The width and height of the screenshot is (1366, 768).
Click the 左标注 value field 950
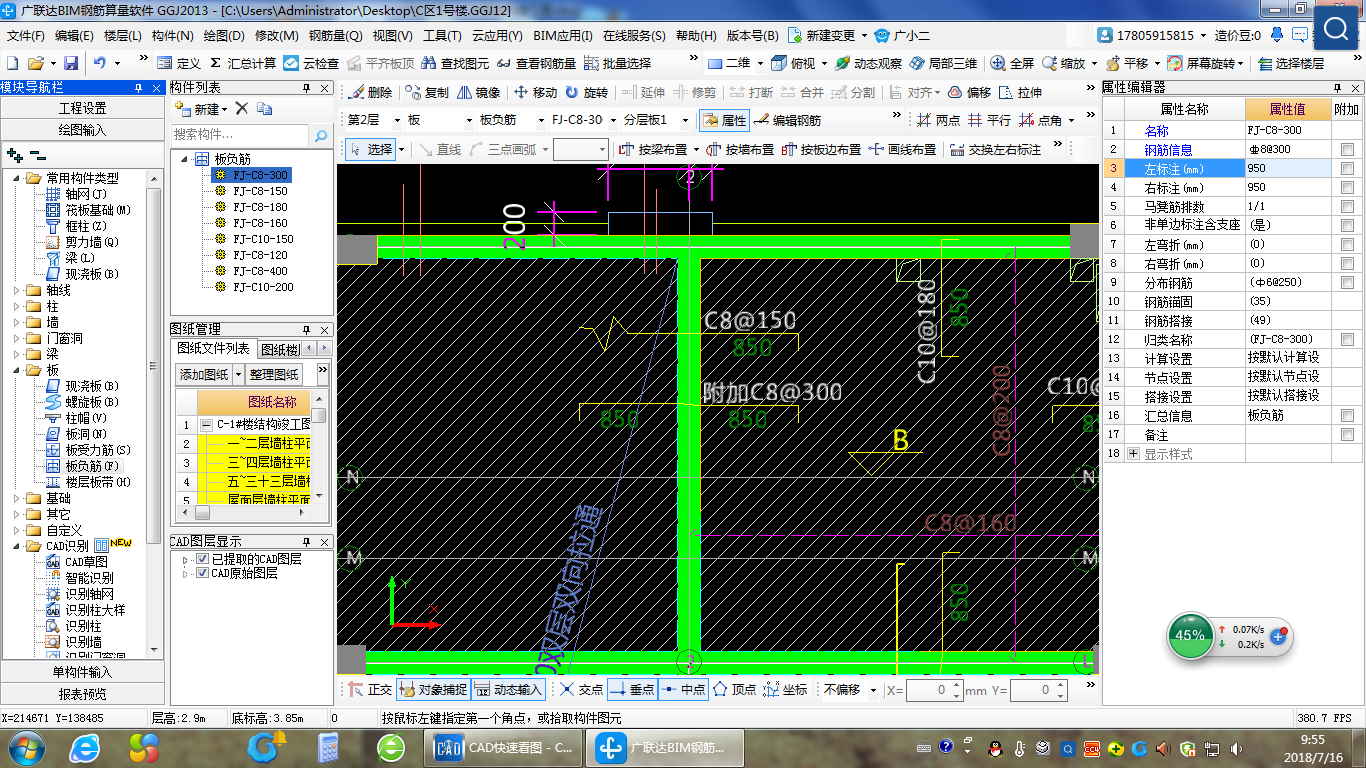pos(1288,168)
